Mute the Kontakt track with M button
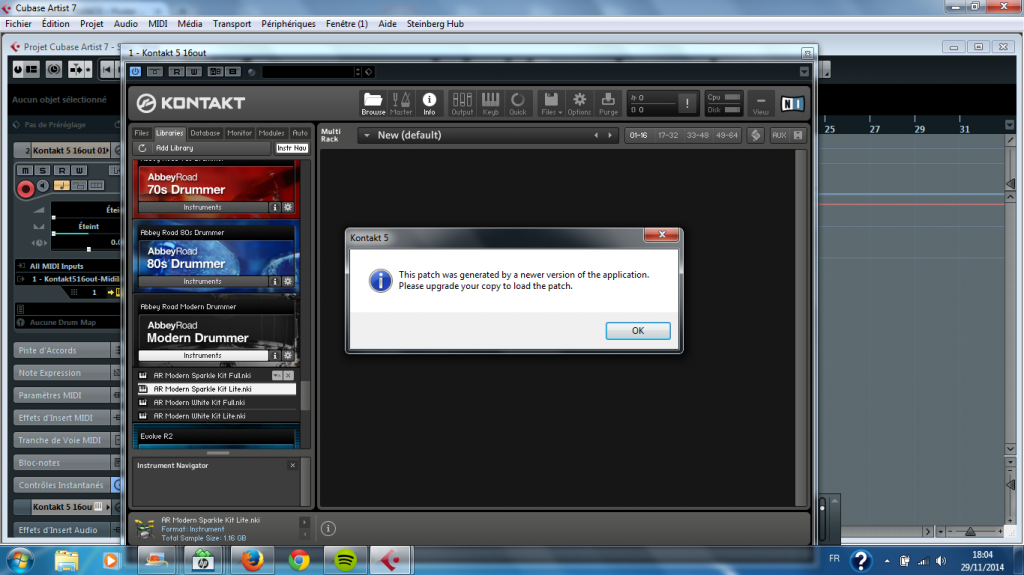This screenshot has height=575, width=1024. coord(25,171)
